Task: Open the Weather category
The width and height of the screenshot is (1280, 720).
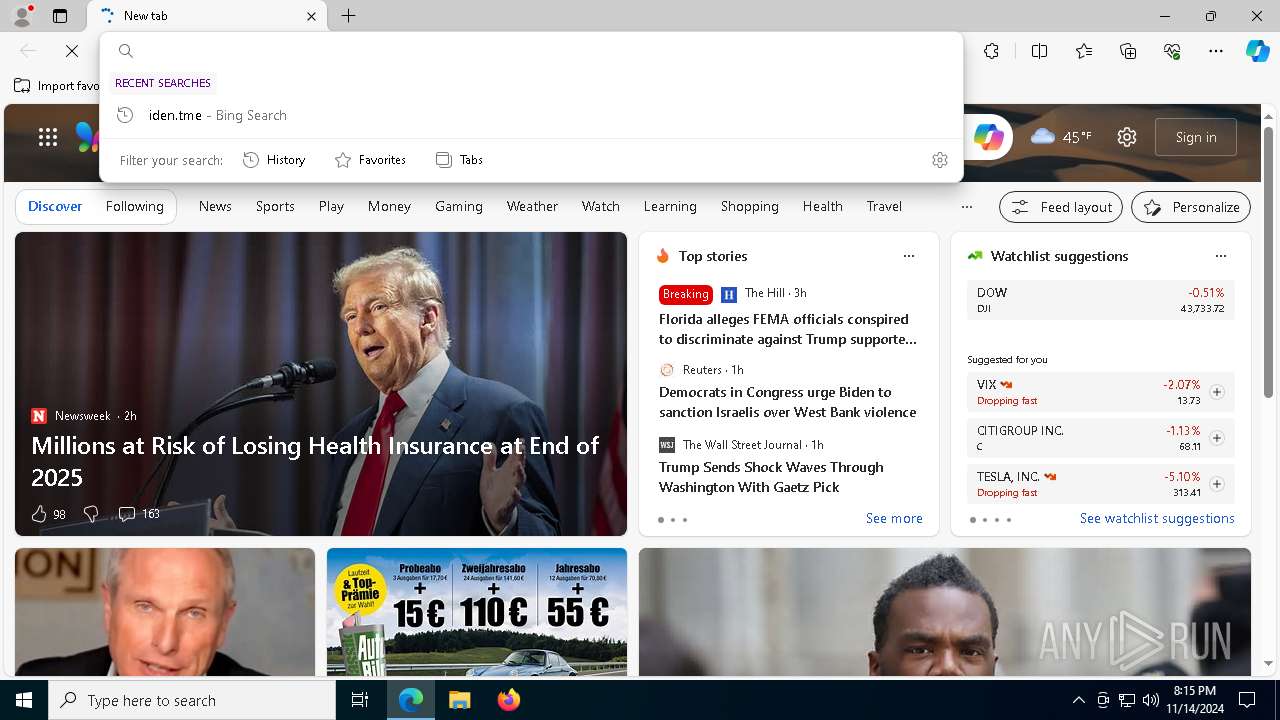Action: [532, 206]
